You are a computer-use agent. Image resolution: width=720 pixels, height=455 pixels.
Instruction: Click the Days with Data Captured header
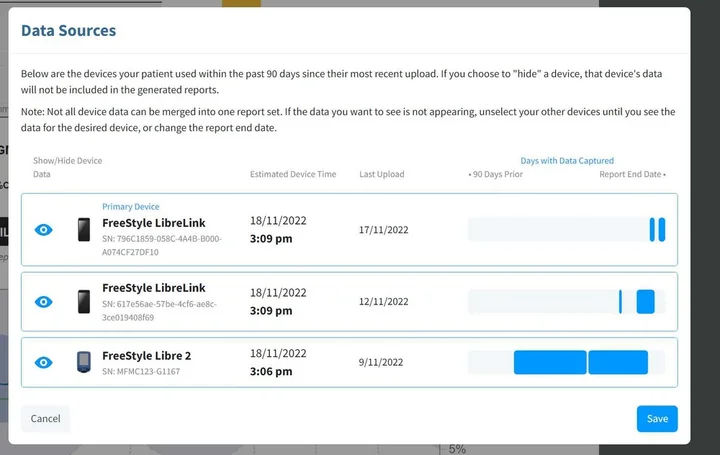point(567,160)
